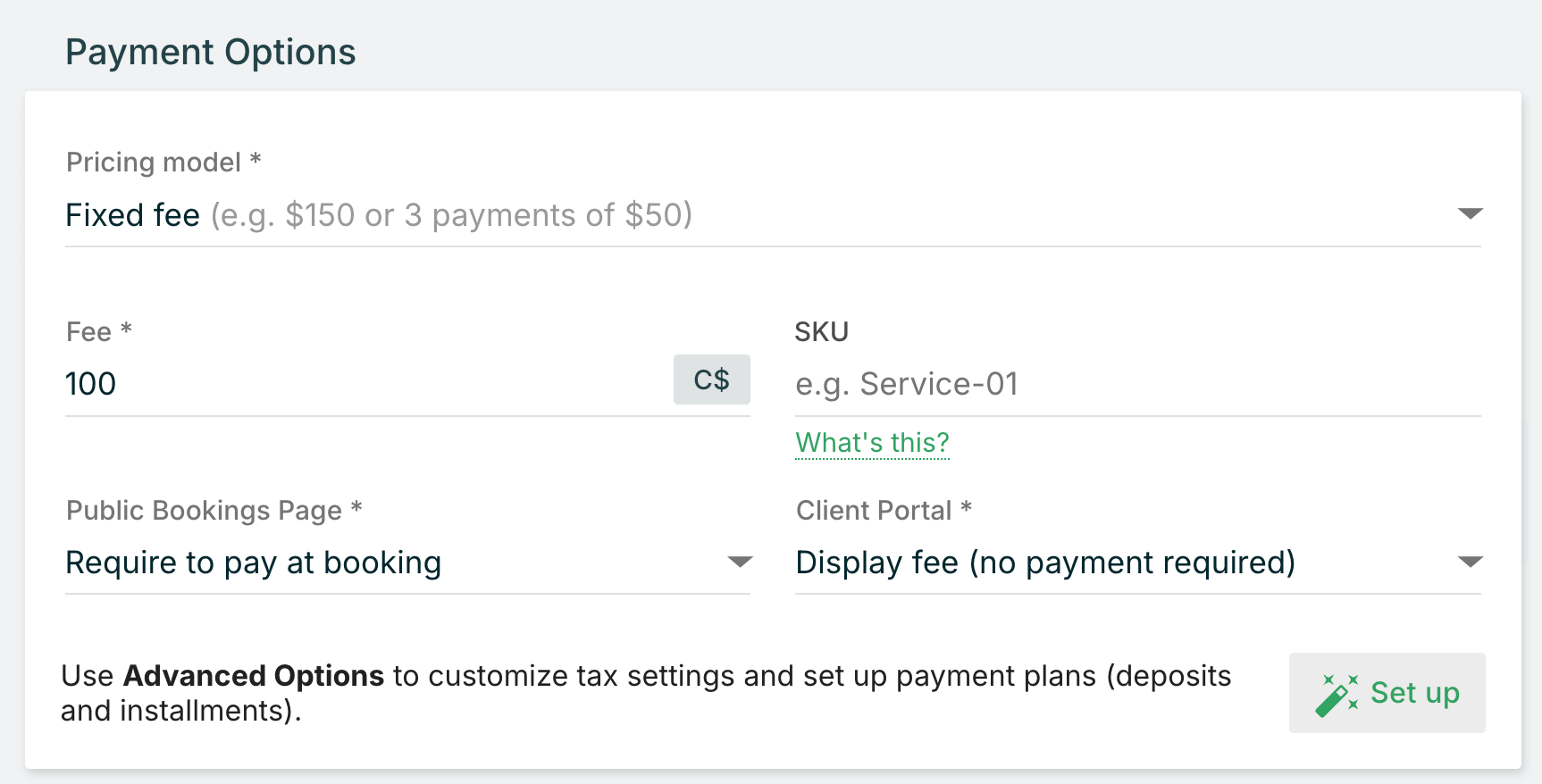The width and height of the screenshot is (1542, 784).
Task: Click the 'Set up' text on the button
Action: (1415, 693)
